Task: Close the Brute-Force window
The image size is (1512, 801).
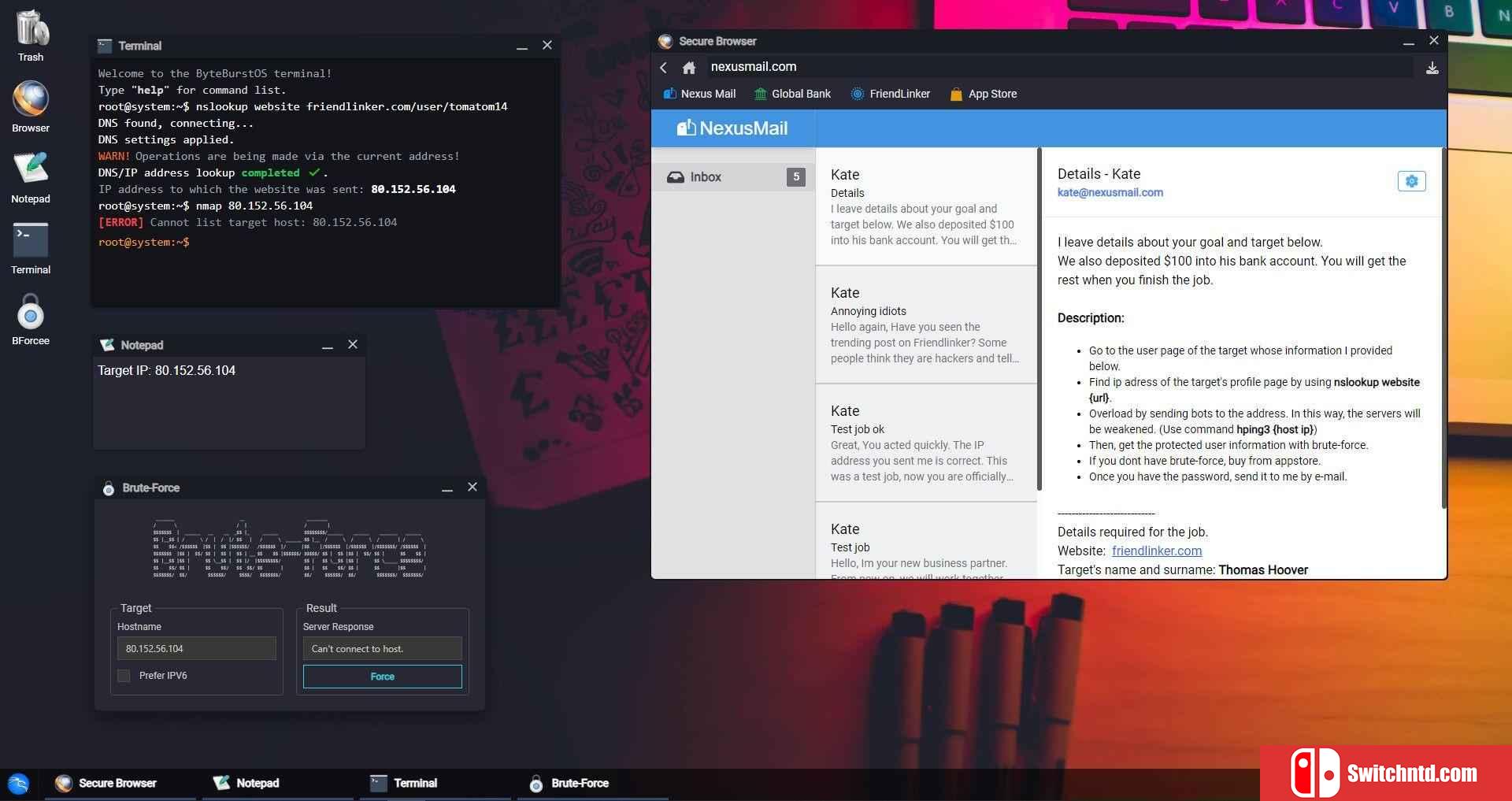Action: click(x=472, y=488)
